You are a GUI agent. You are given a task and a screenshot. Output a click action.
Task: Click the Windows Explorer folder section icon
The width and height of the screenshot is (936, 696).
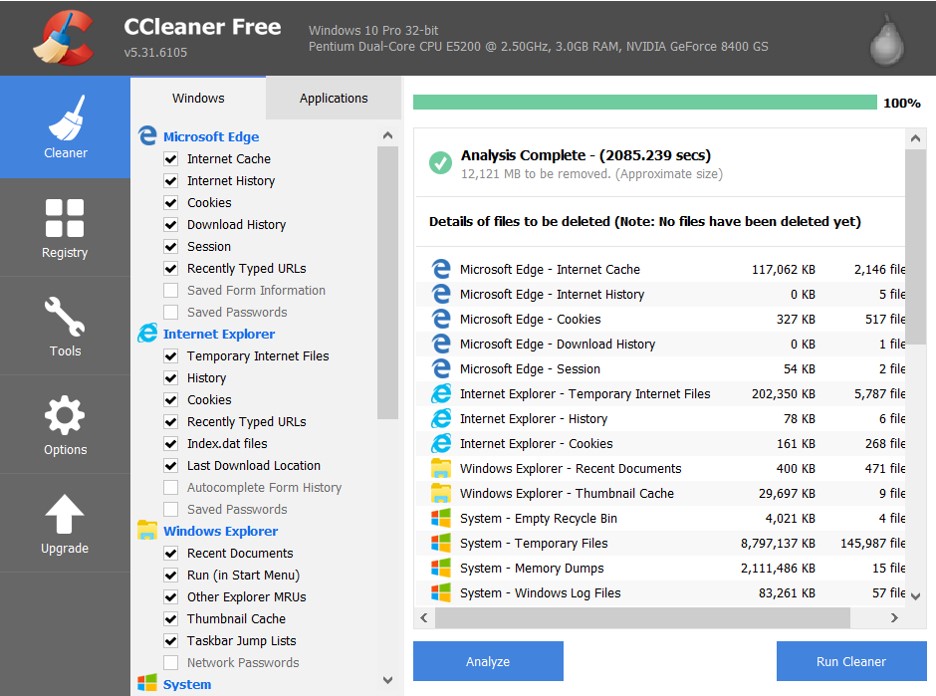147,530
